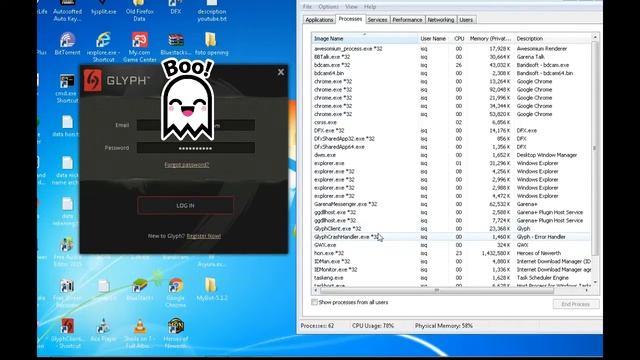The height and width of the screenshot is (360, 640).
Task: Select the Bluestacks archive desktop icon
Action: 176,44
